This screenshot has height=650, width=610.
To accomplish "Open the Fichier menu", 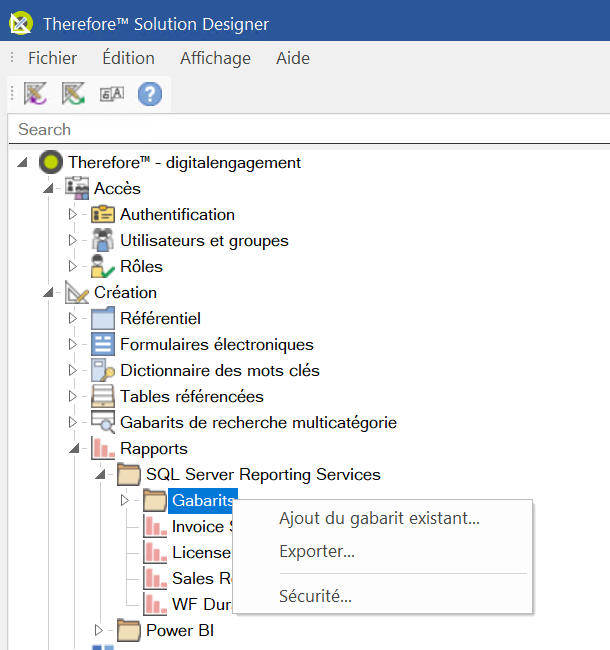I will click(52, 58).
